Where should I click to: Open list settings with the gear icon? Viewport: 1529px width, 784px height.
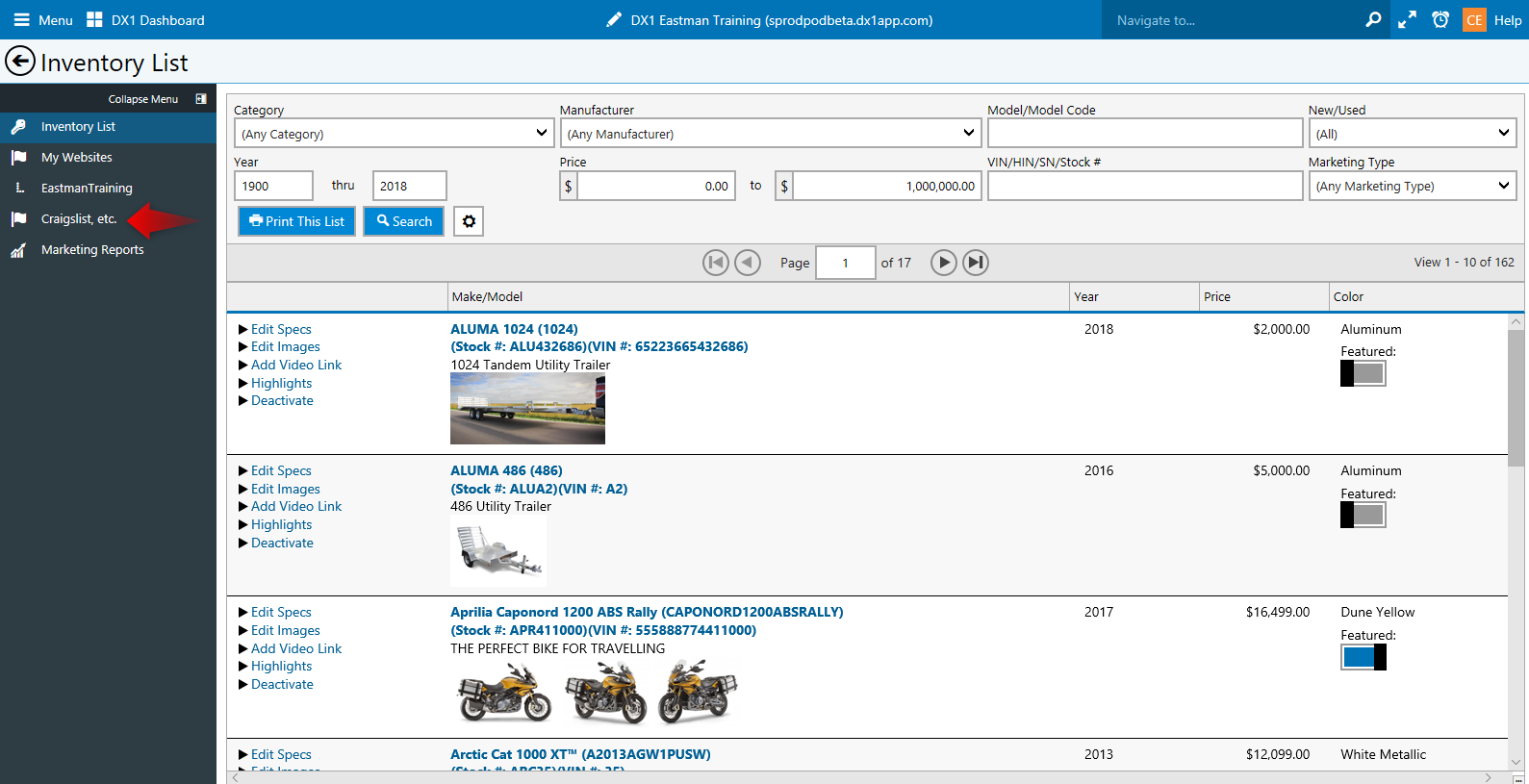click(469, 221)
